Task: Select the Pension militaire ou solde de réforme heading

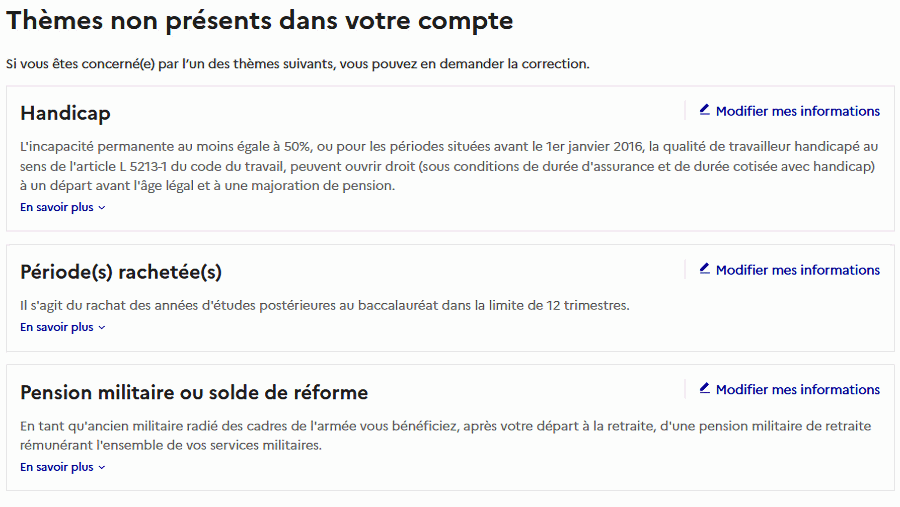Action: point(194,392)
